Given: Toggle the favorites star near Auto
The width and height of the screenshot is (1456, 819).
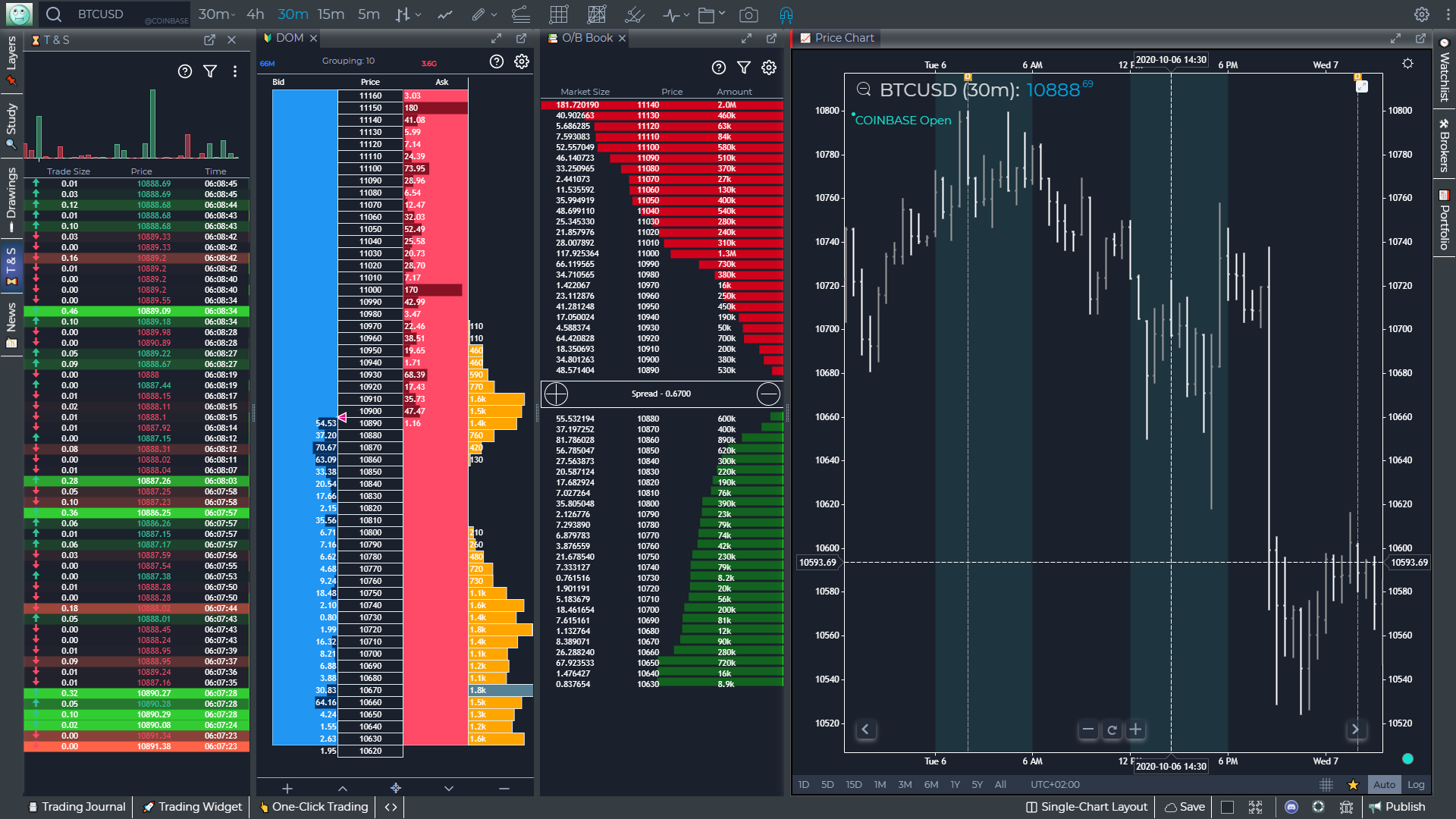Looking at the screenshot, I should [x=1352, y=785].
